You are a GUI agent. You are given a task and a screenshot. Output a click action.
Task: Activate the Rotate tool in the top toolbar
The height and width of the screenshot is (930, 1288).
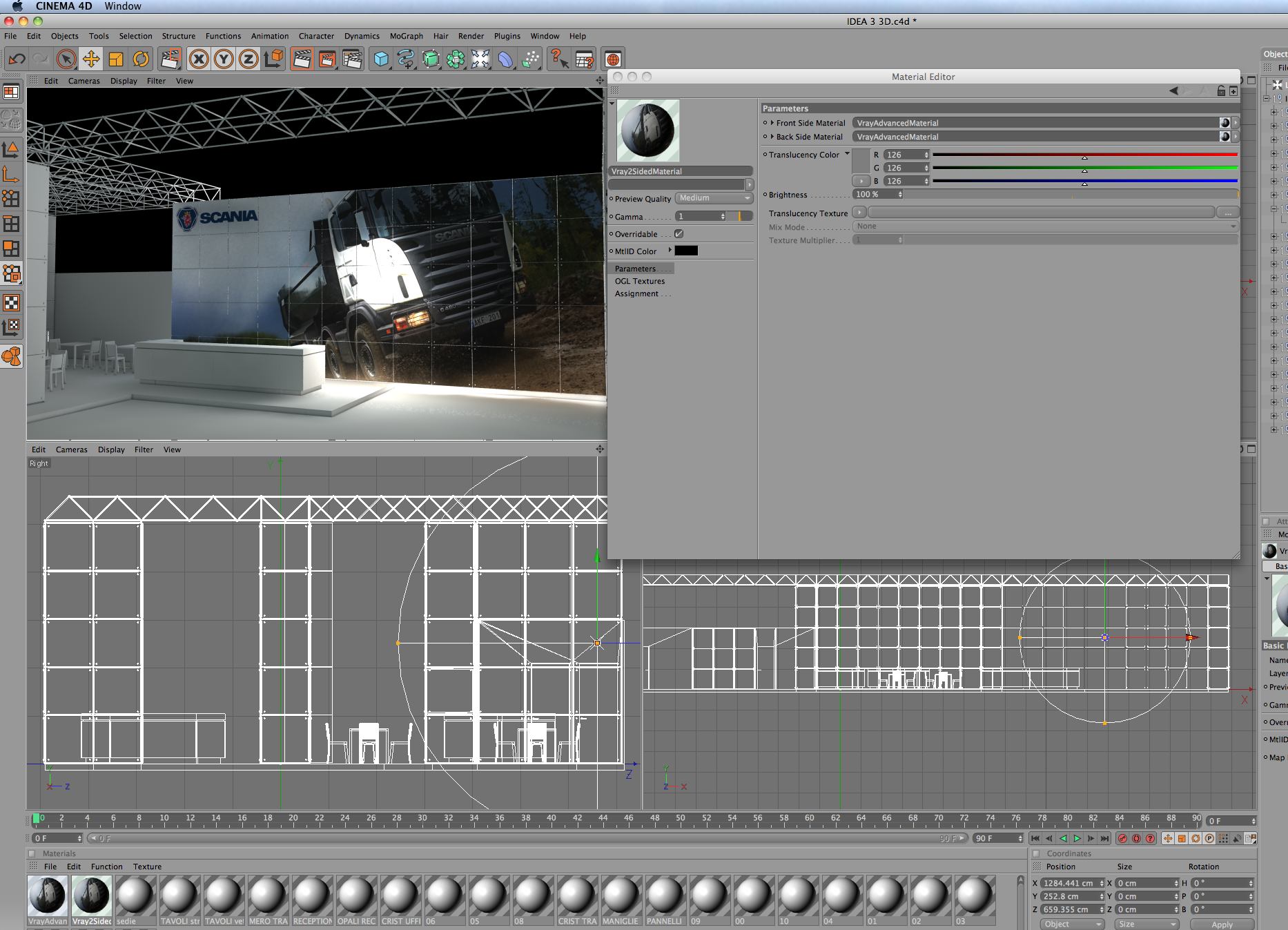point(141,59)
